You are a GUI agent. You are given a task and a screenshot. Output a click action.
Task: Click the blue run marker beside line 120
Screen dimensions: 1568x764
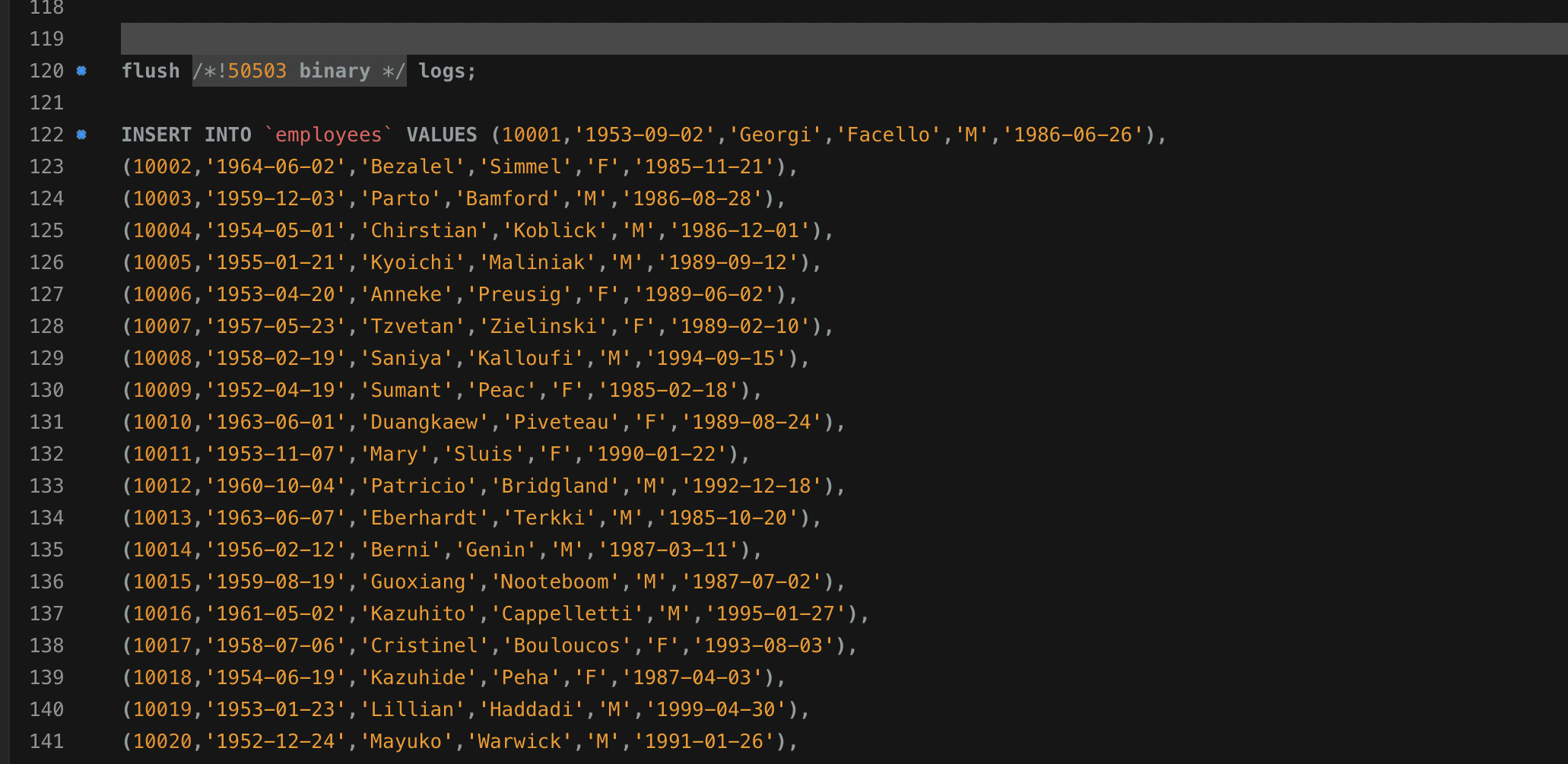tap(82, 71)
